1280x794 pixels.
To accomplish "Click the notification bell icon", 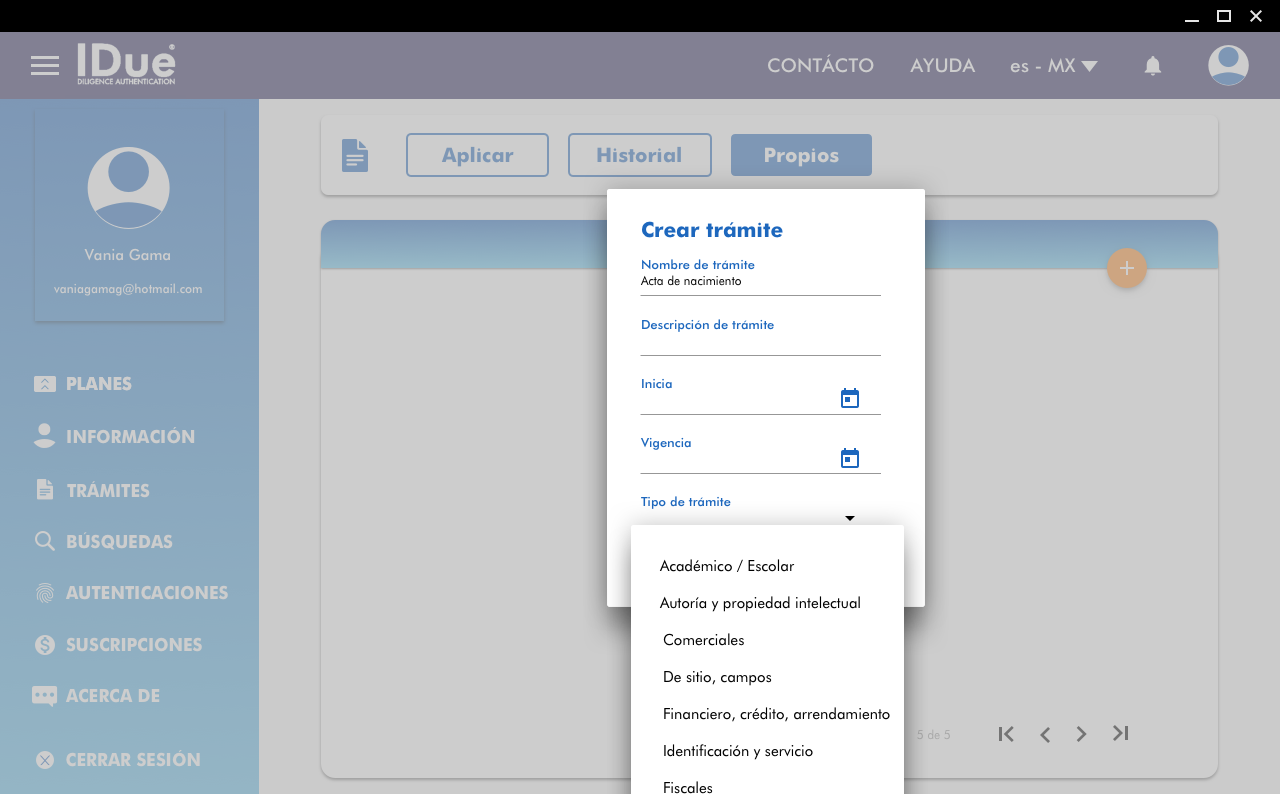I will tap(1153, 66).
